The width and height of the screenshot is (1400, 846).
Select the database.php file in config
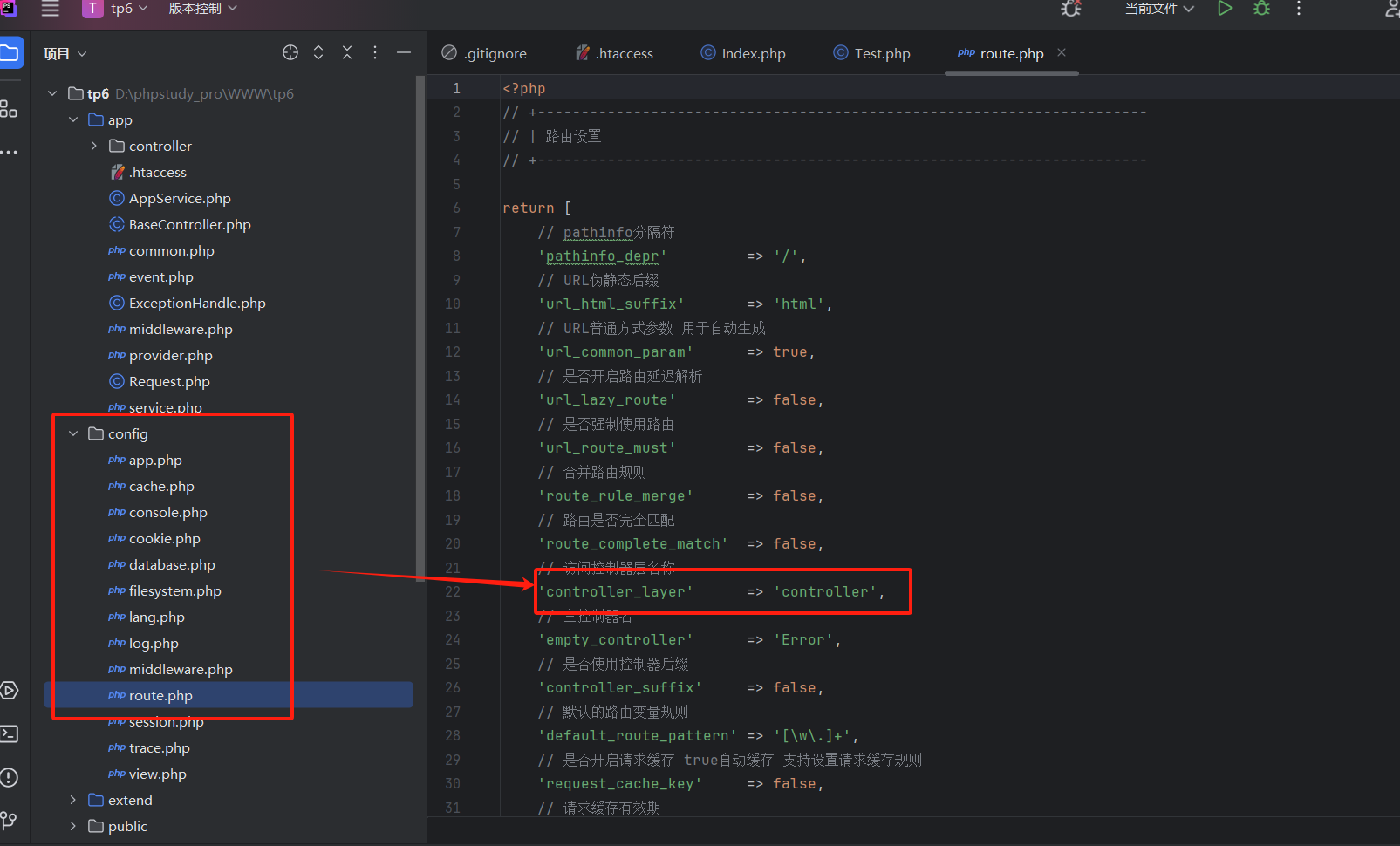[x=171, y=564]
